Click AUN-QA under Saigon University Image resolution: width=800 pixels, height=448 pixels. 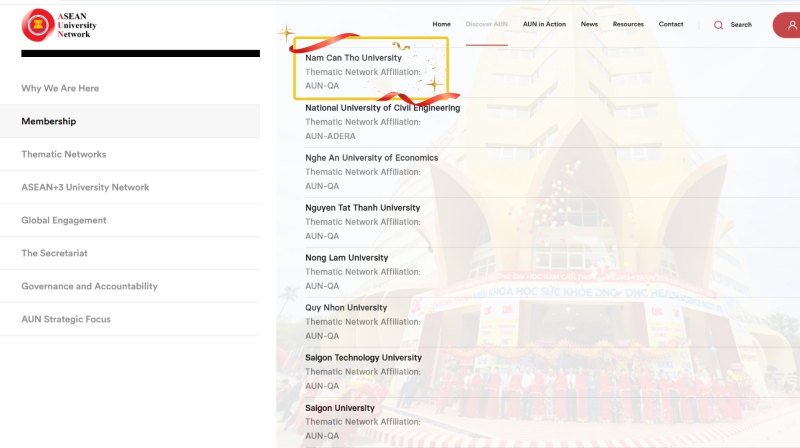click(322, 436)
